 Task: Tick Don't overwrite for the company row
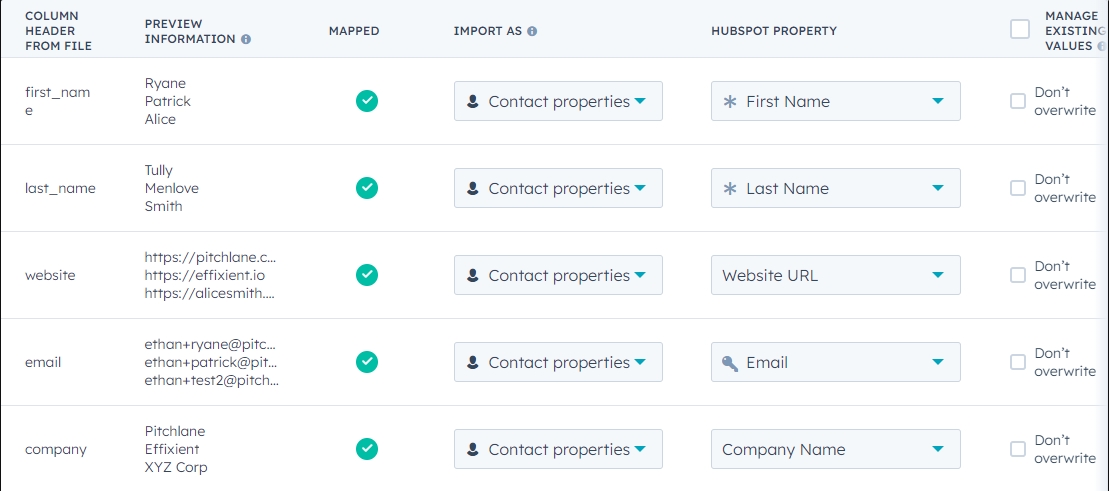tap(1018, 449)
